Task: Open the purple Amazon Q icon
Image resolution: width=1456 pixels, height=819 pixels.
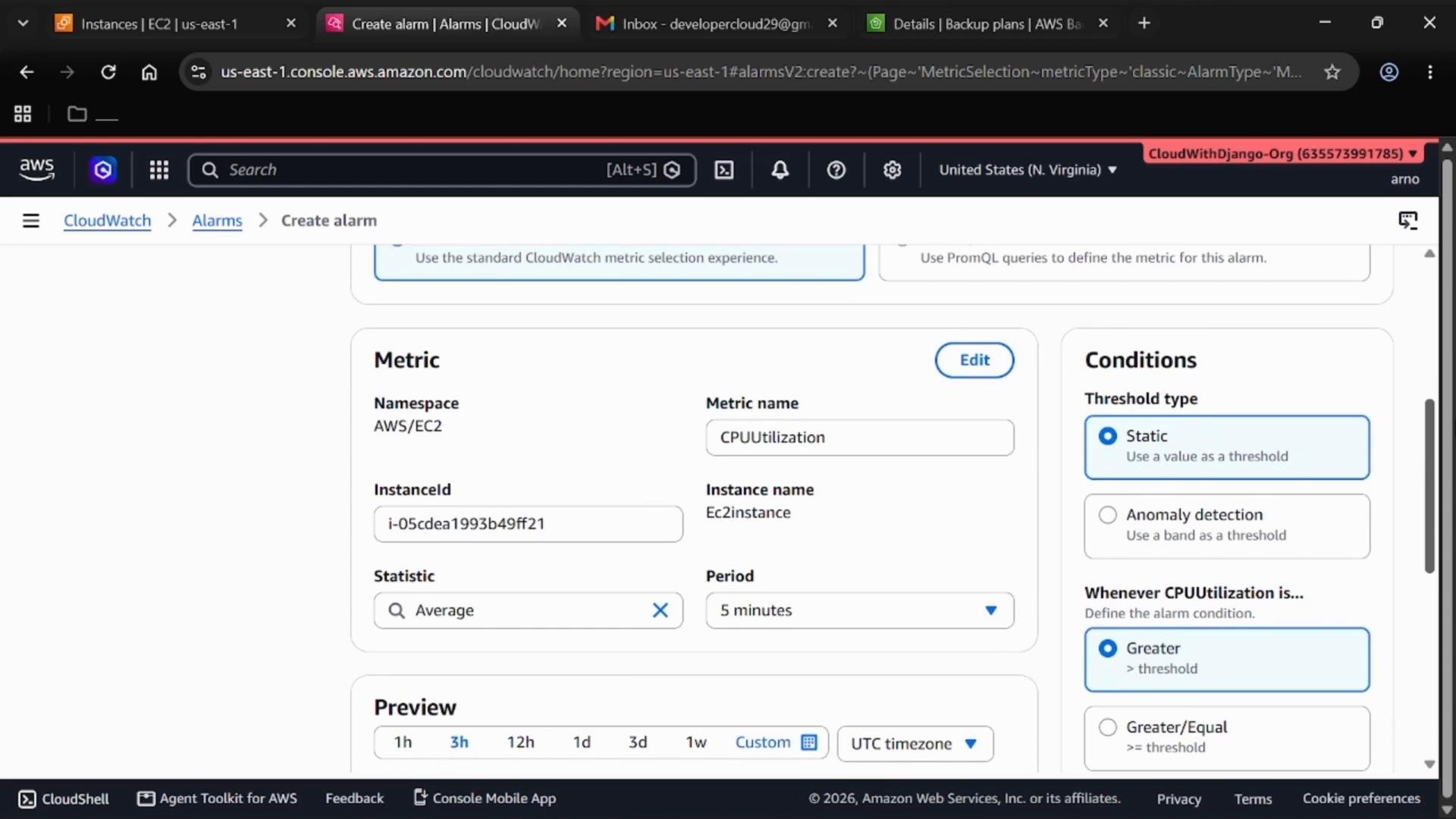Action: point(103,170)
